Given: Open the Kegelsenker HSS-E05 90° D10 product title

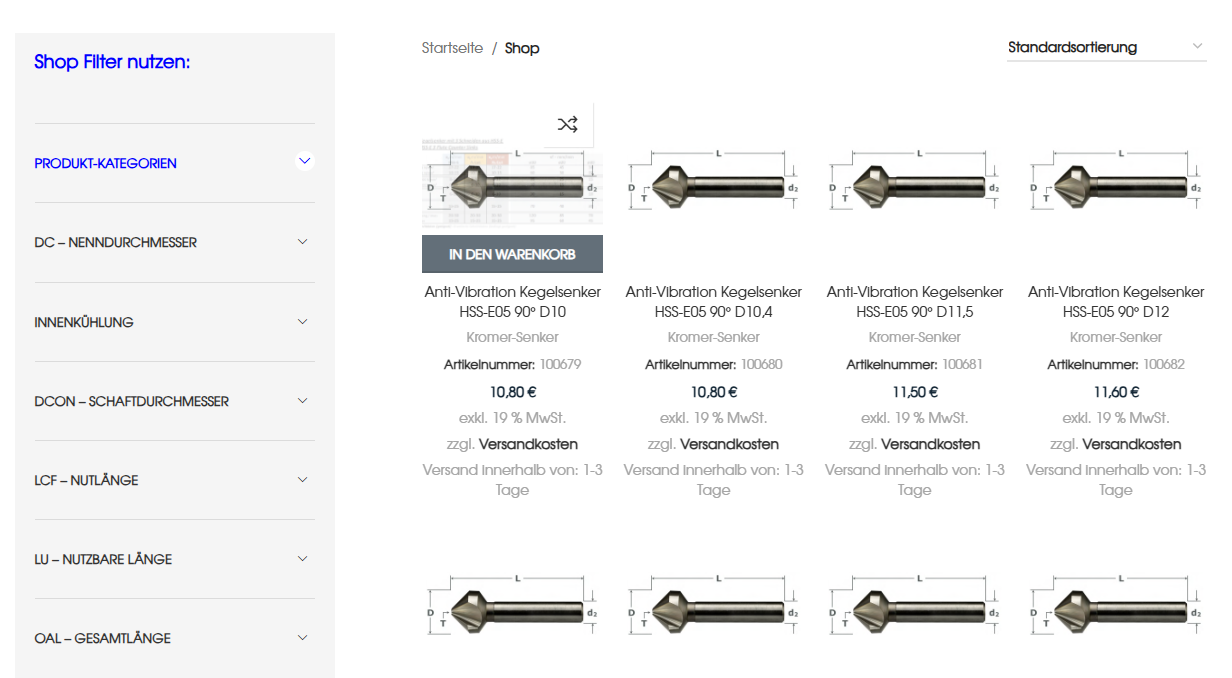Looking at the screenshot, I should (x=512, y=301).
